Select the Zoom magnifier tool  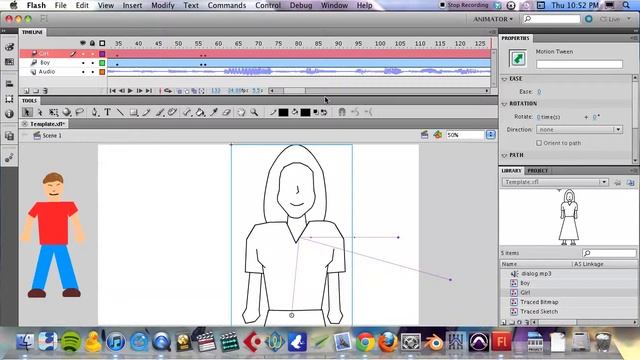(x=254, y=112)
